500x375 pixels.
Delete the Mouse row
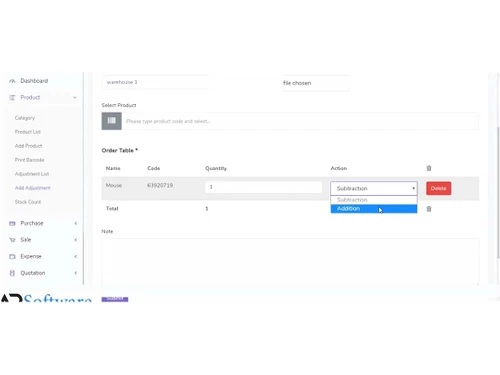pyautogui.click(x=438, y=188)
